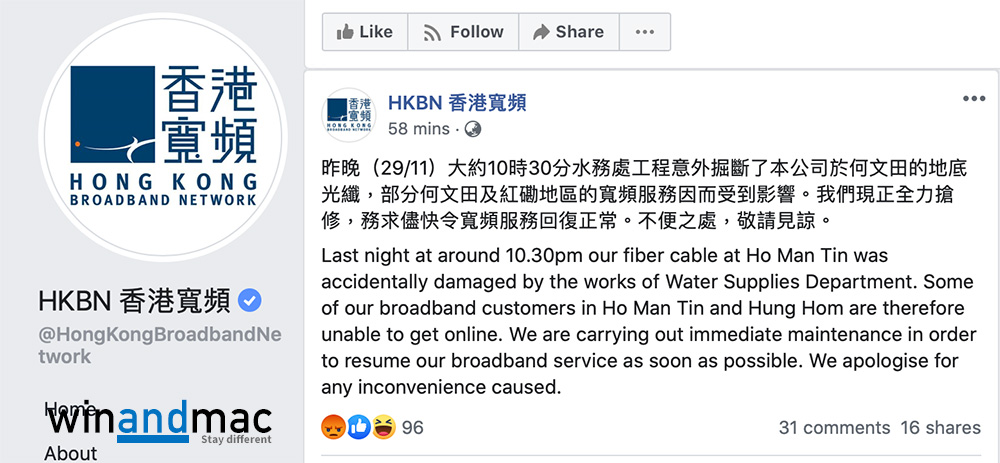Open the About tab in sidebar

pyautogui.click(x=70, y=453)
